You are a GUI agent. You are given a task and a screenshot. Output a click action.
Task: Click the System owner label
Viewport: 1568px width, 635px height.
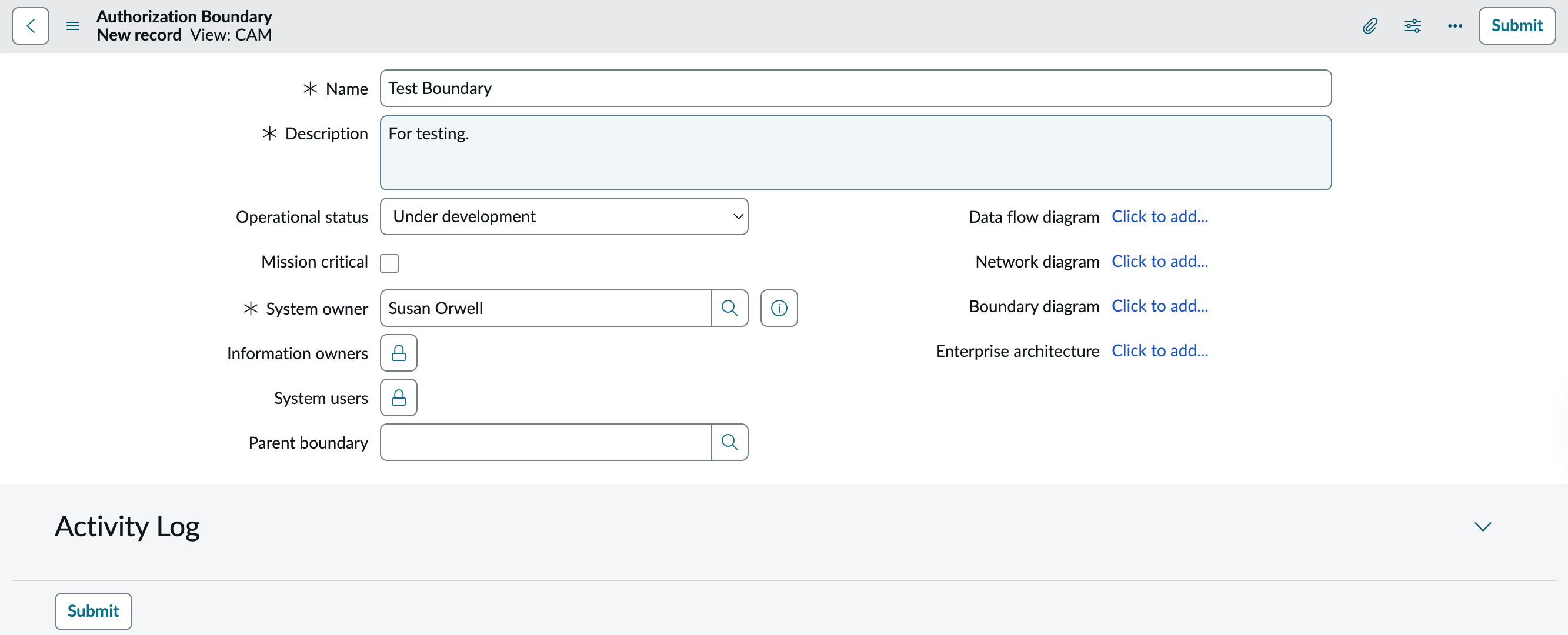click(316, 309)
